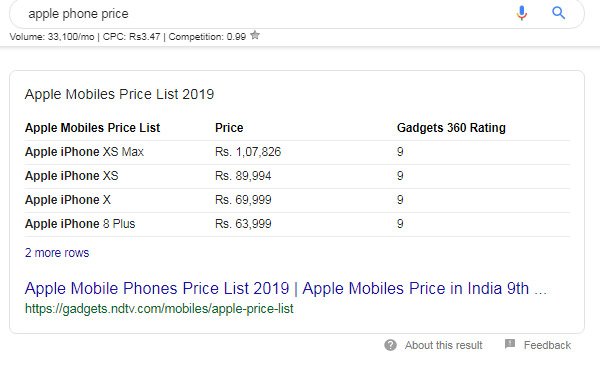Select the Apple iPhone X row name

coord(68,200)
